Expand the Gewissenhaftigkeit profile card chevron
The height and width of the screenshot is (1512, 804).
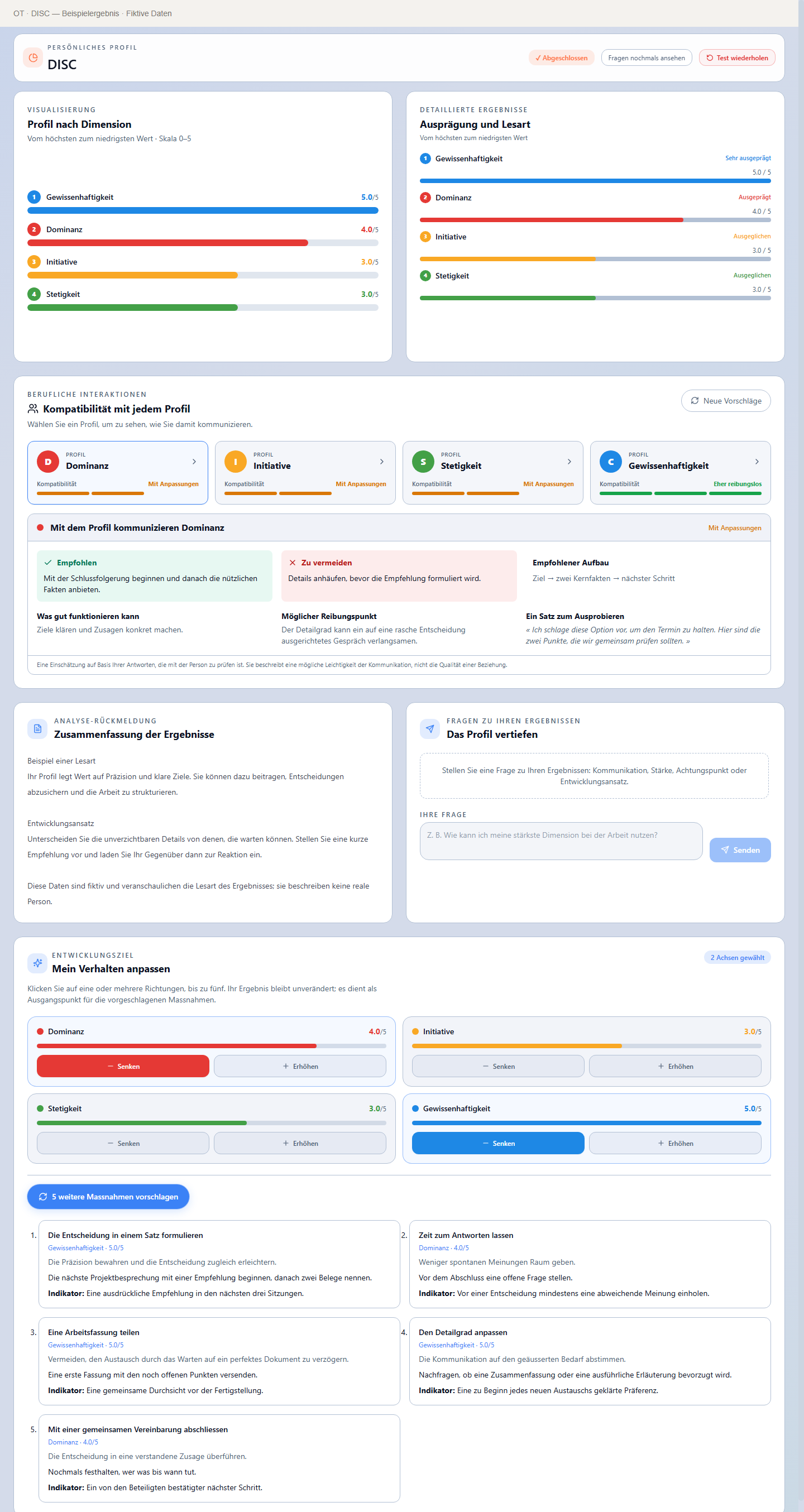point(757,462)
